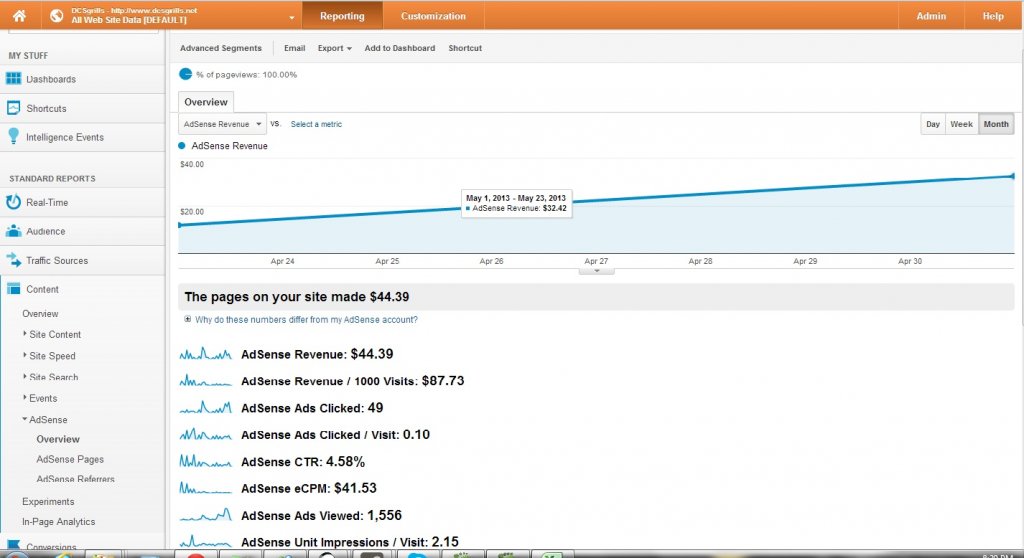Open the Content Overview report

40,314
